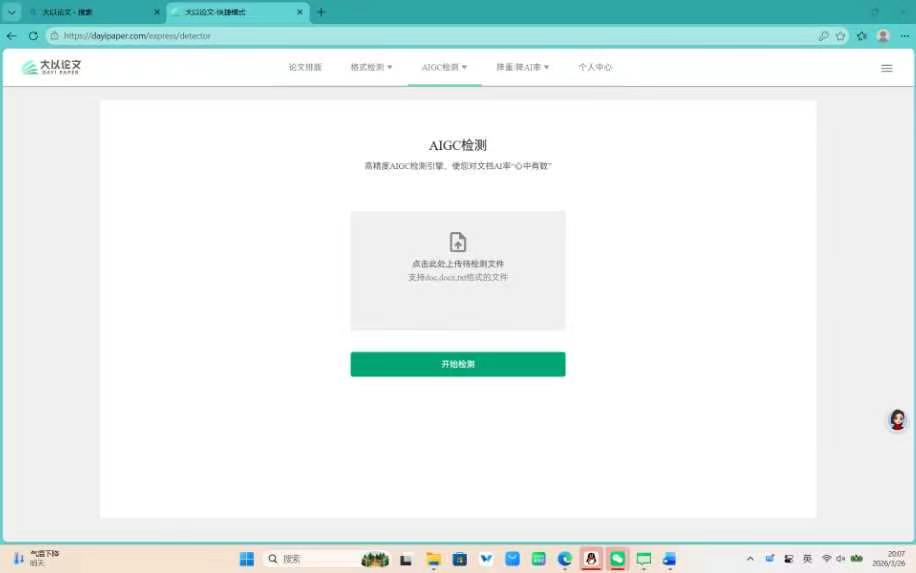Open 个人中心 in navigation
Screen dimensions: 916x573
pos(595,67)
